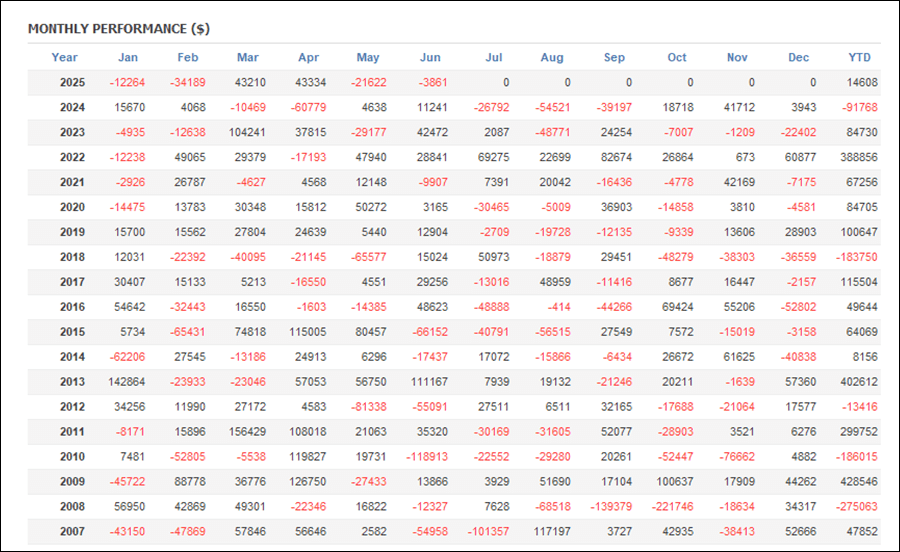The height and width of the screenshot is (552, 900).
Task: Select the 2014 year row label
Action: tap(72, 357)
